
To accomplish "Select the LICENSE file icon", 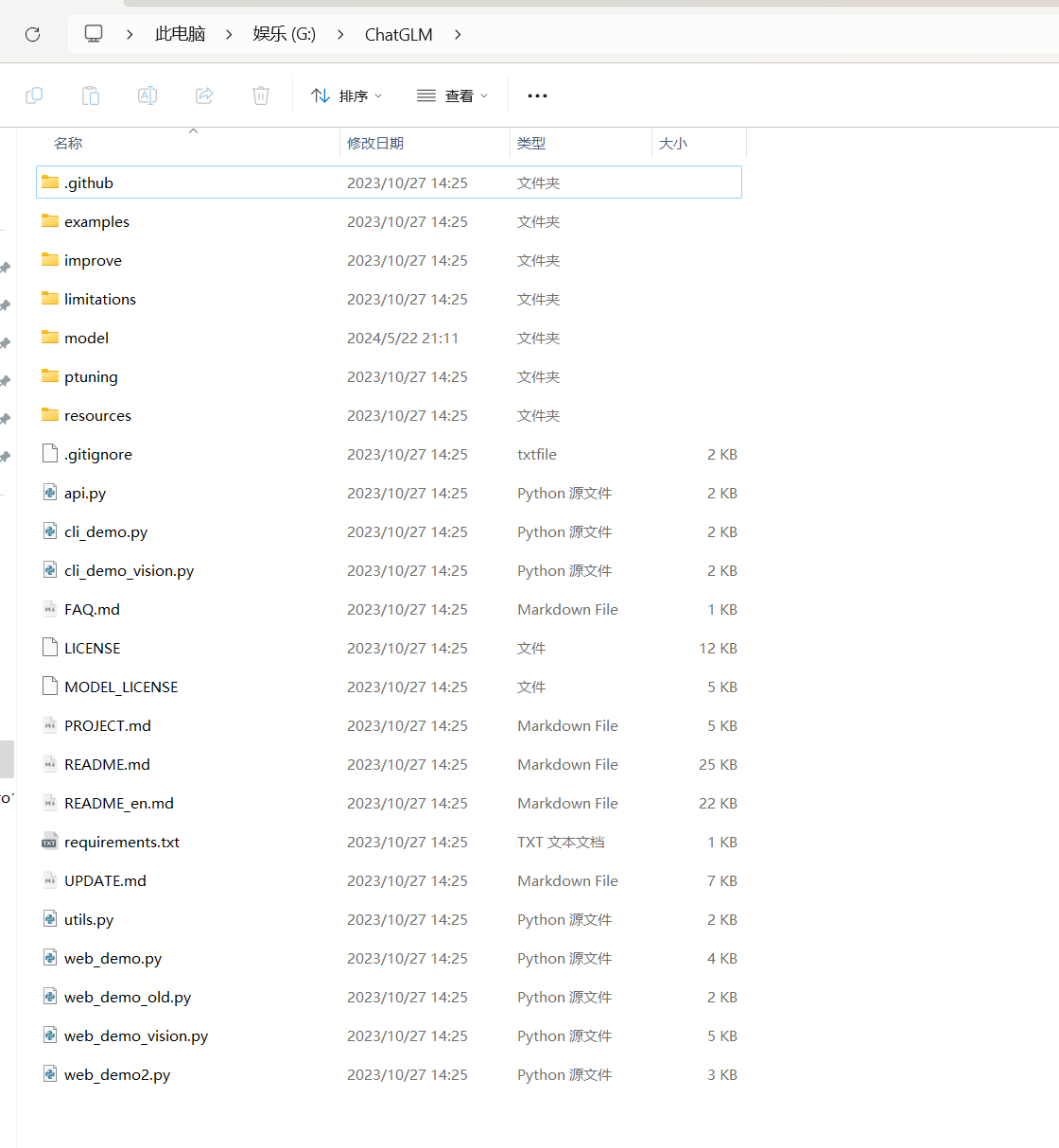I will 50,647.
